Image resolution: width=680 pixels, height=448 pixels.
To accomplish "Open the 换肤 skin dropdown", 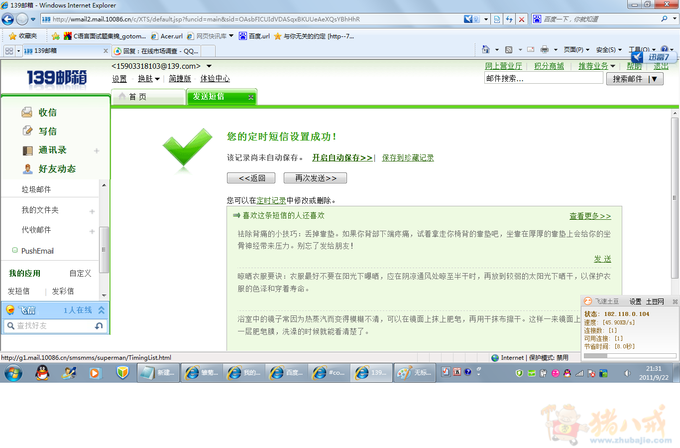I will (149, 78).
